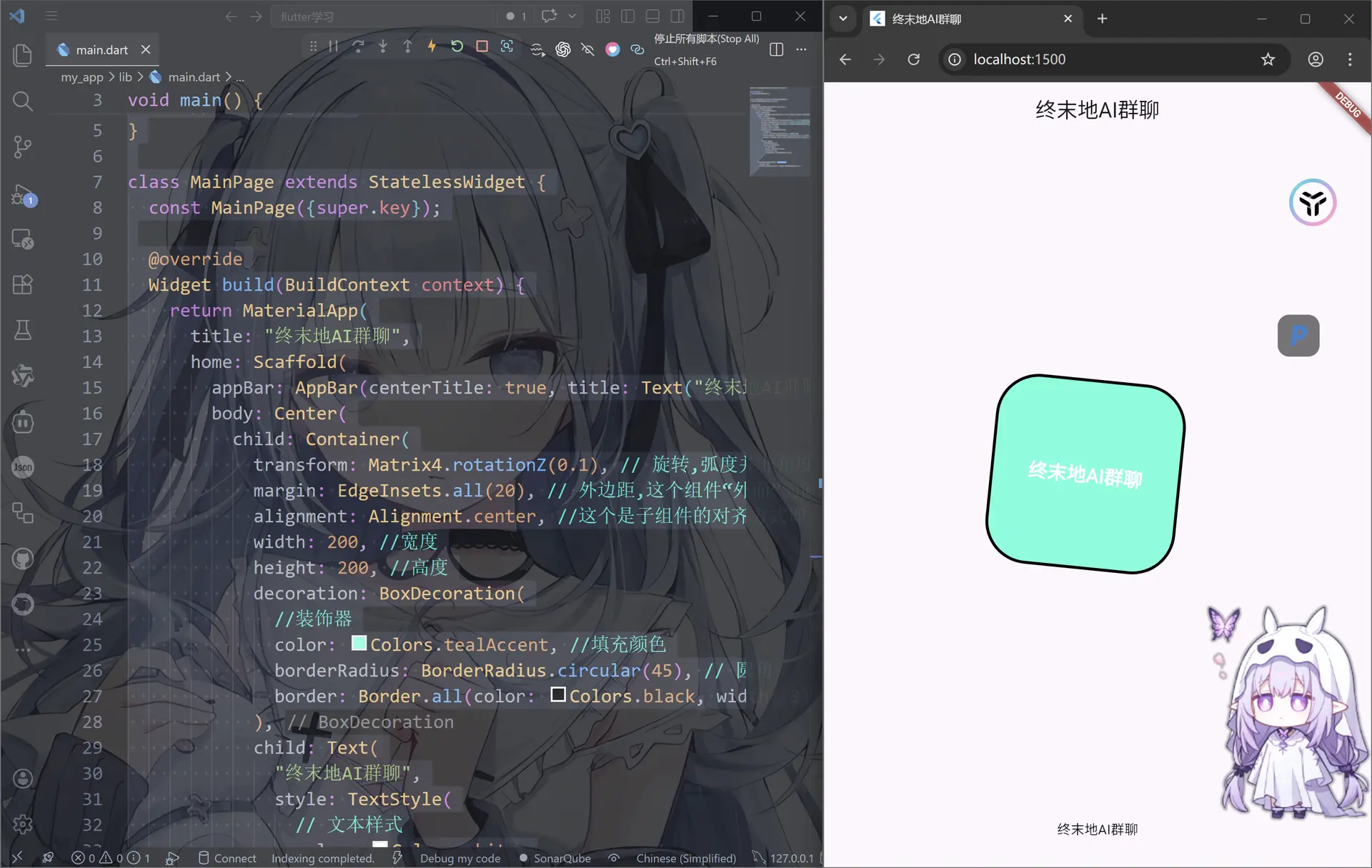
Task: Open the robot-face Copilot chat icon
Action: tap(23, 421)
